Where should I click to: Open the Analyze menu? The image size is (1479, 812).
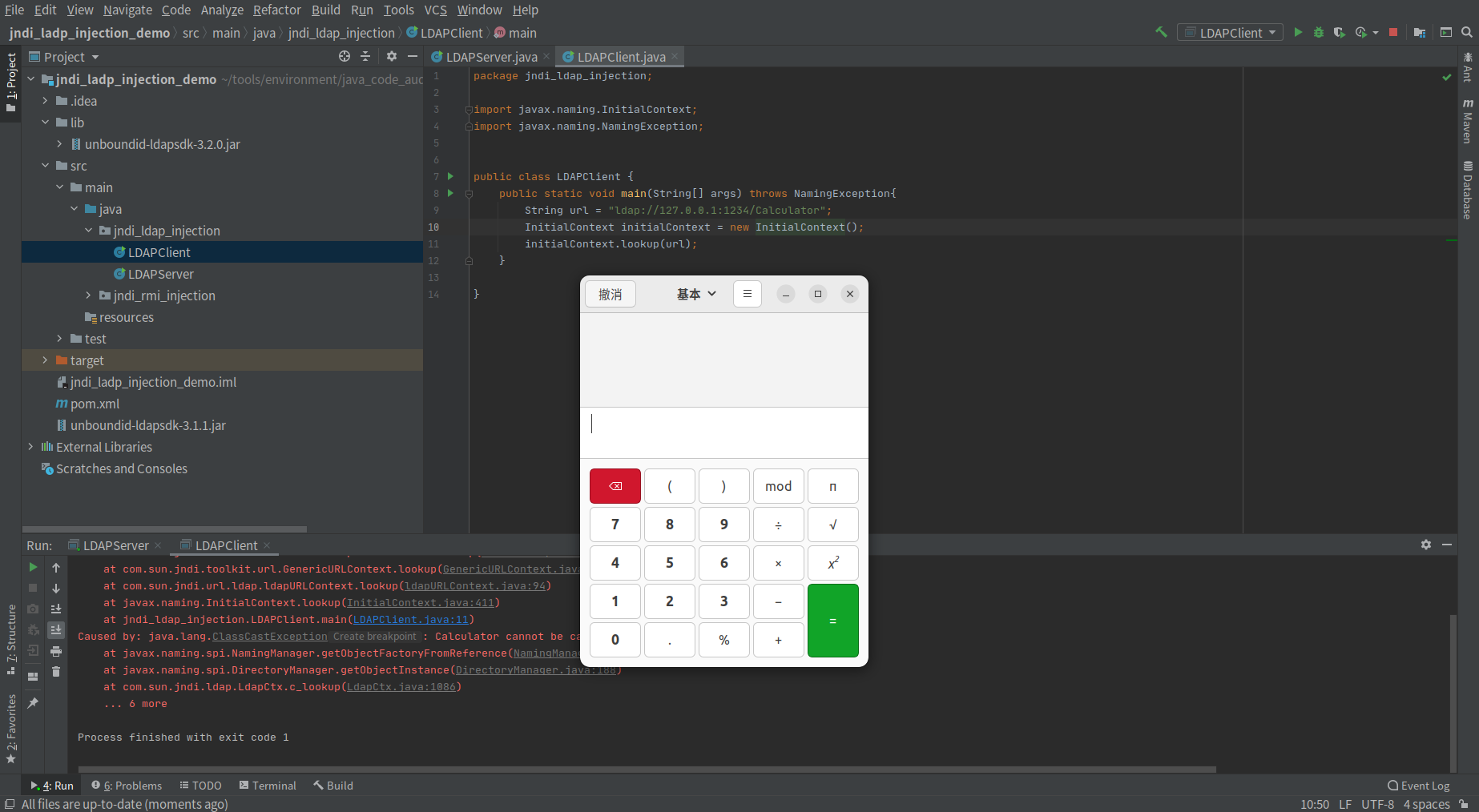222,10
